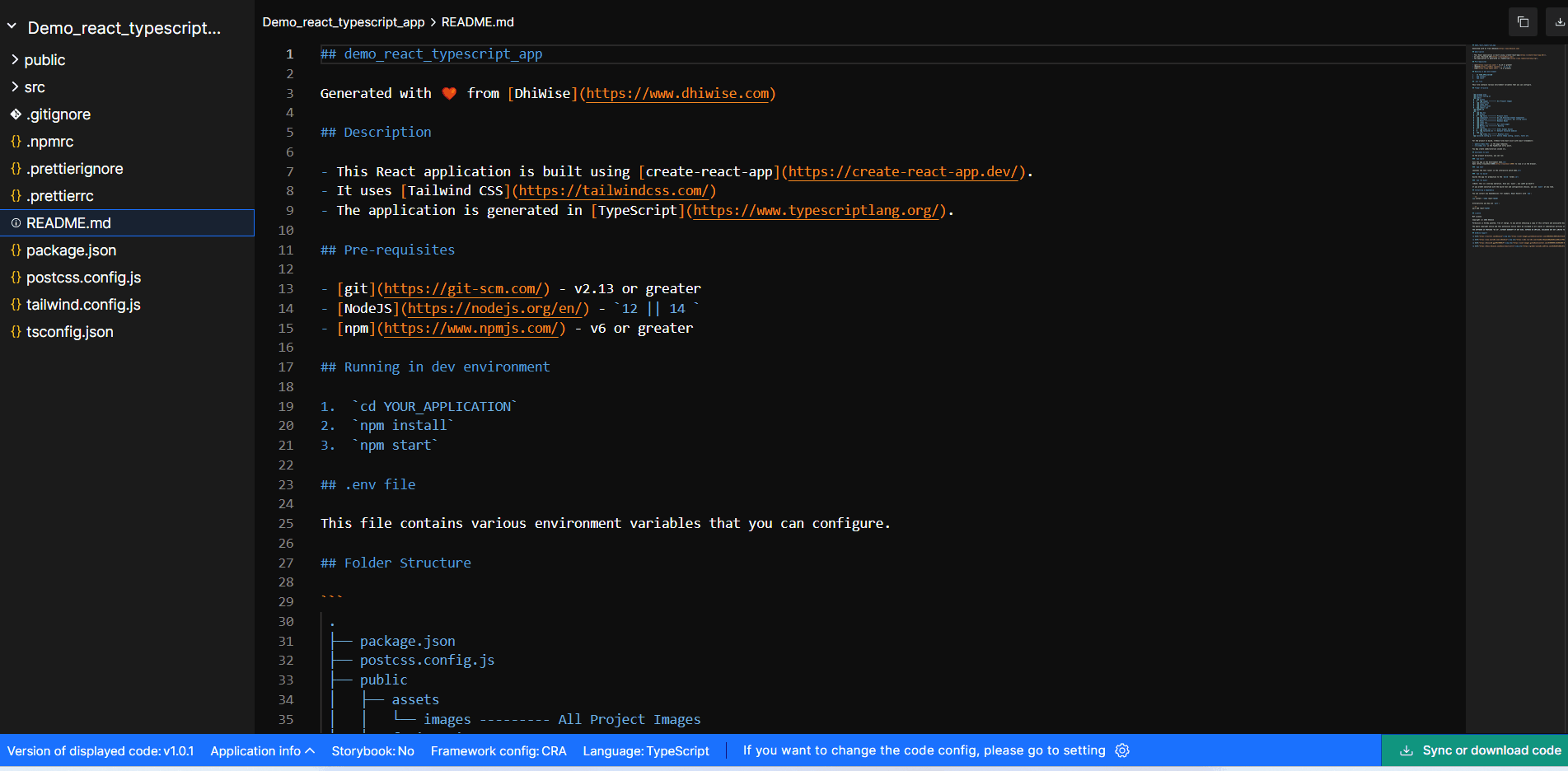Viewport: 1568px width, 771px height.
Task: Click the braces icon next to .prettierignore
Action: tap(16, 169)
